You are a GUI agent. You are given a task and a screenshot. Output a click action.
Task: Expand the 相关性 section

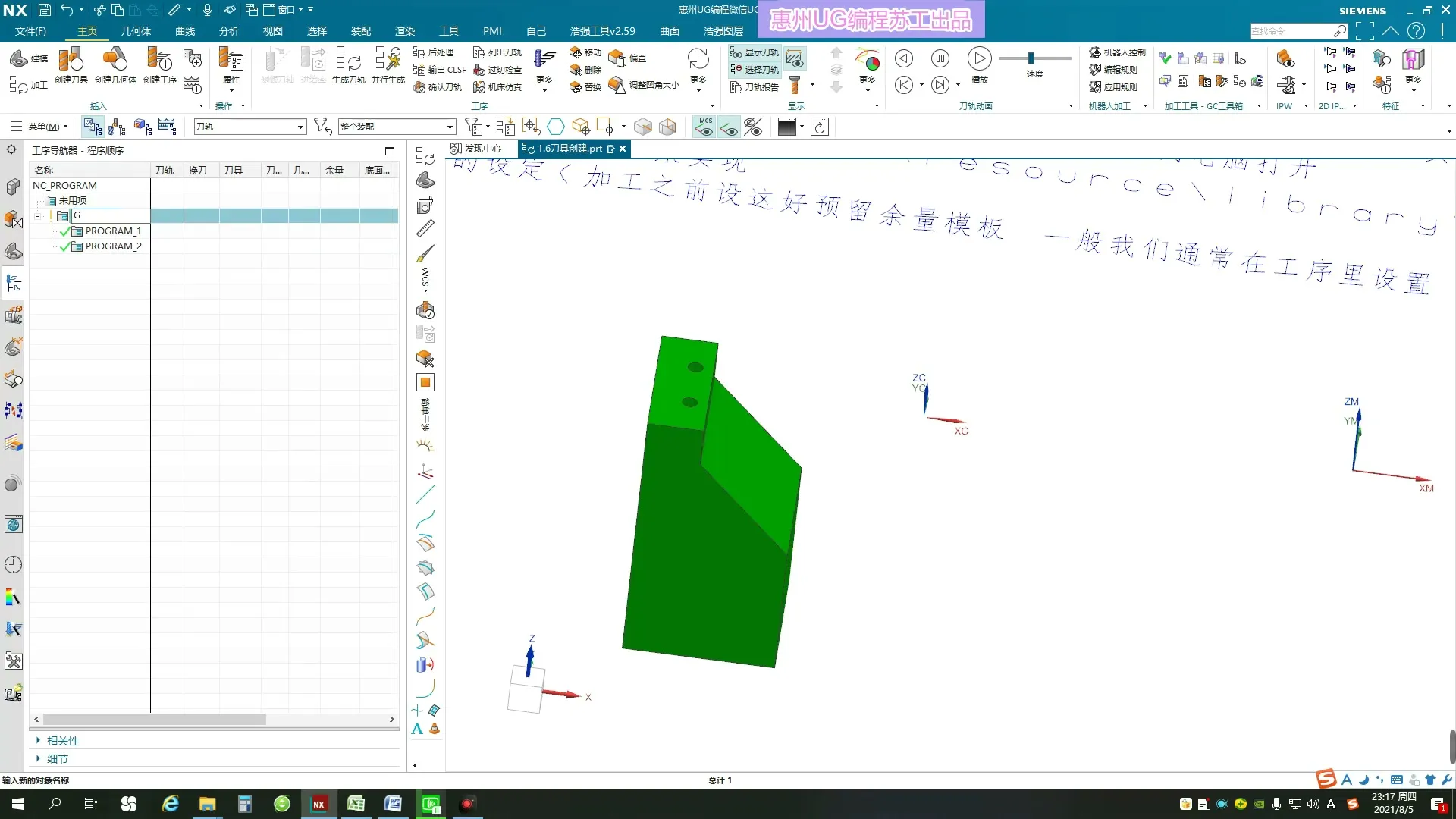(62, 741)
